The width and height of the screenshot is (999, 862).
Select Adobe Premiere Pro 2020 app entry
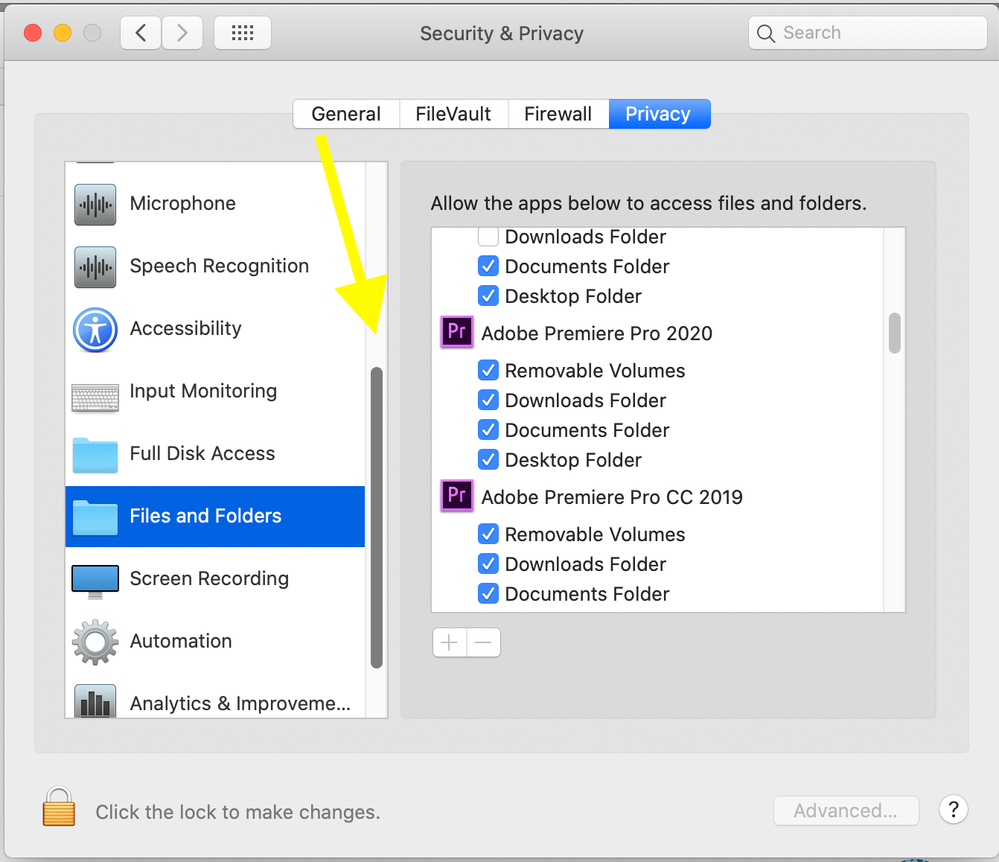[x=658, y=333]
